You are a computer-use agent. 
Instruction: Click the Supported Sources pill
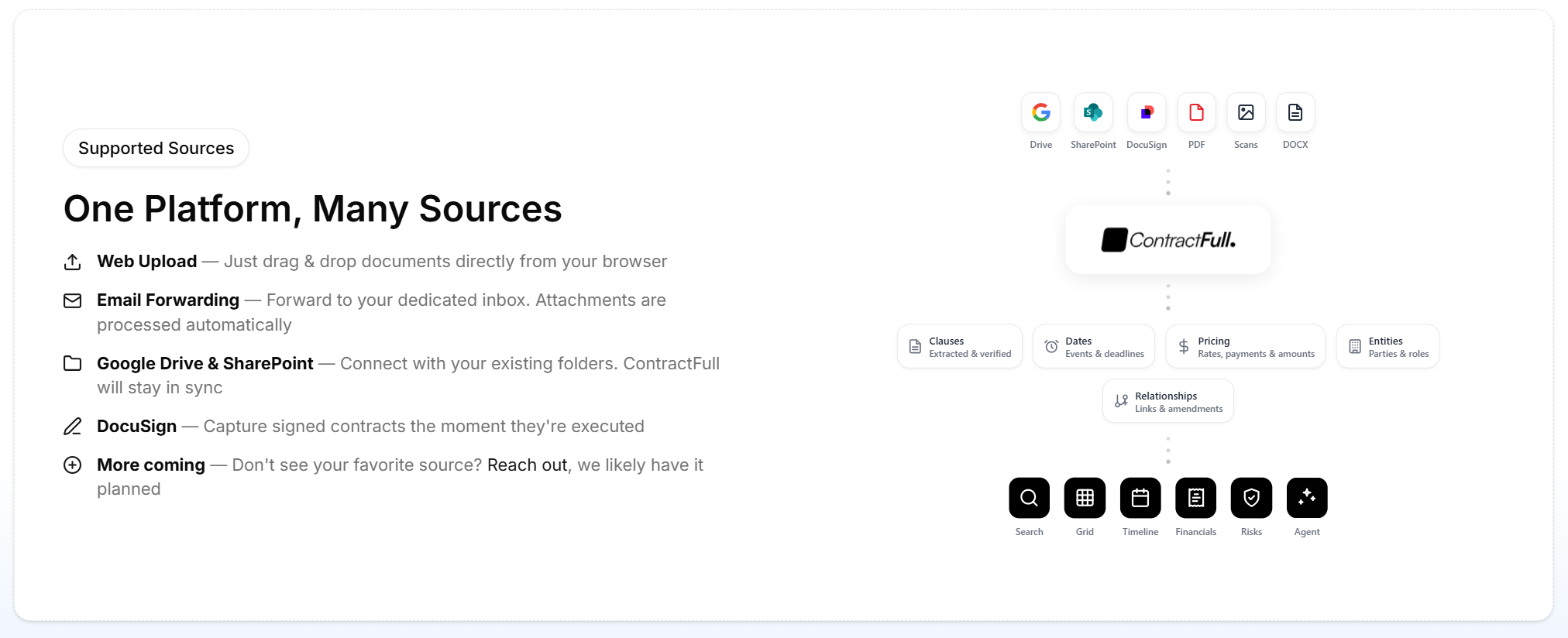click(x=156, y=148)
